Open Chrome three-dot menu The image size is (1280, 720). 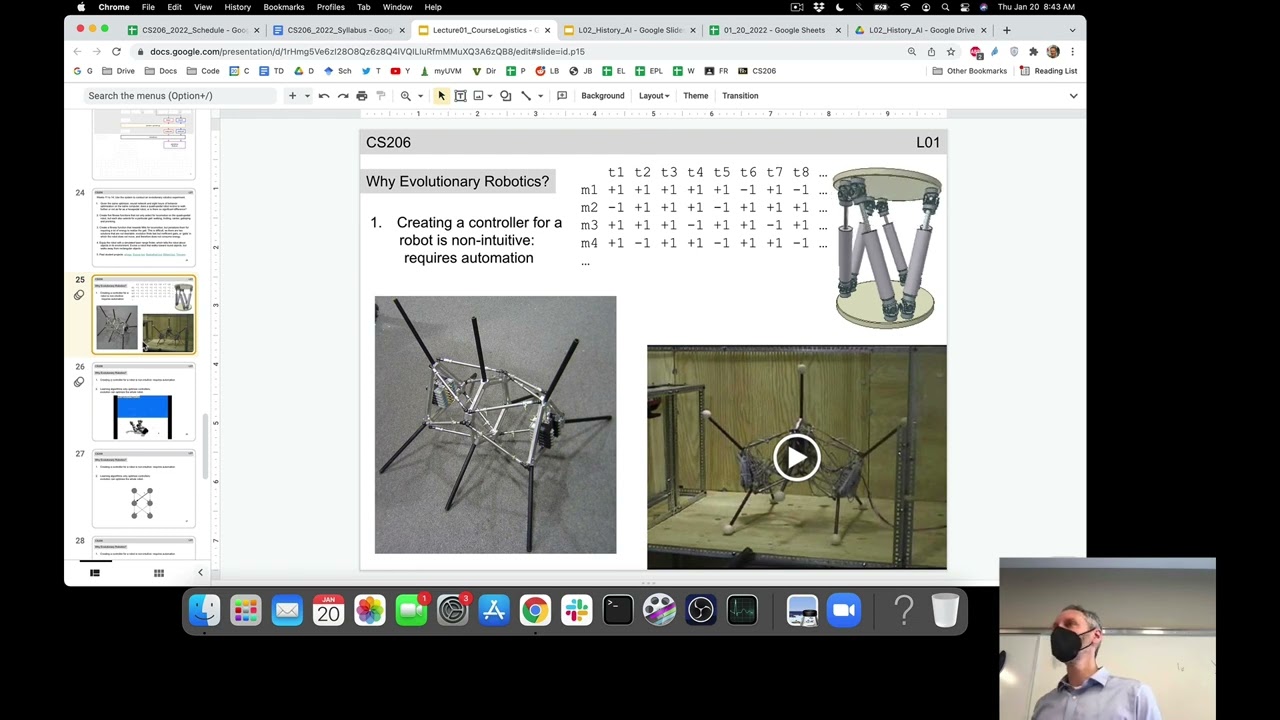coord(1072,51)
